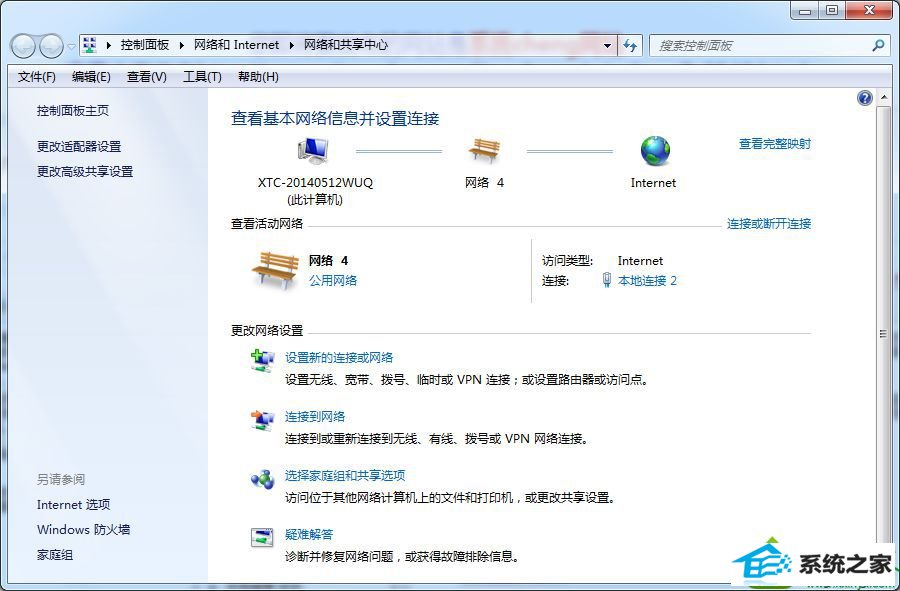The image size is (900, 591).
Task: Open the 查看(V) menu
Action: coord(146,77)
